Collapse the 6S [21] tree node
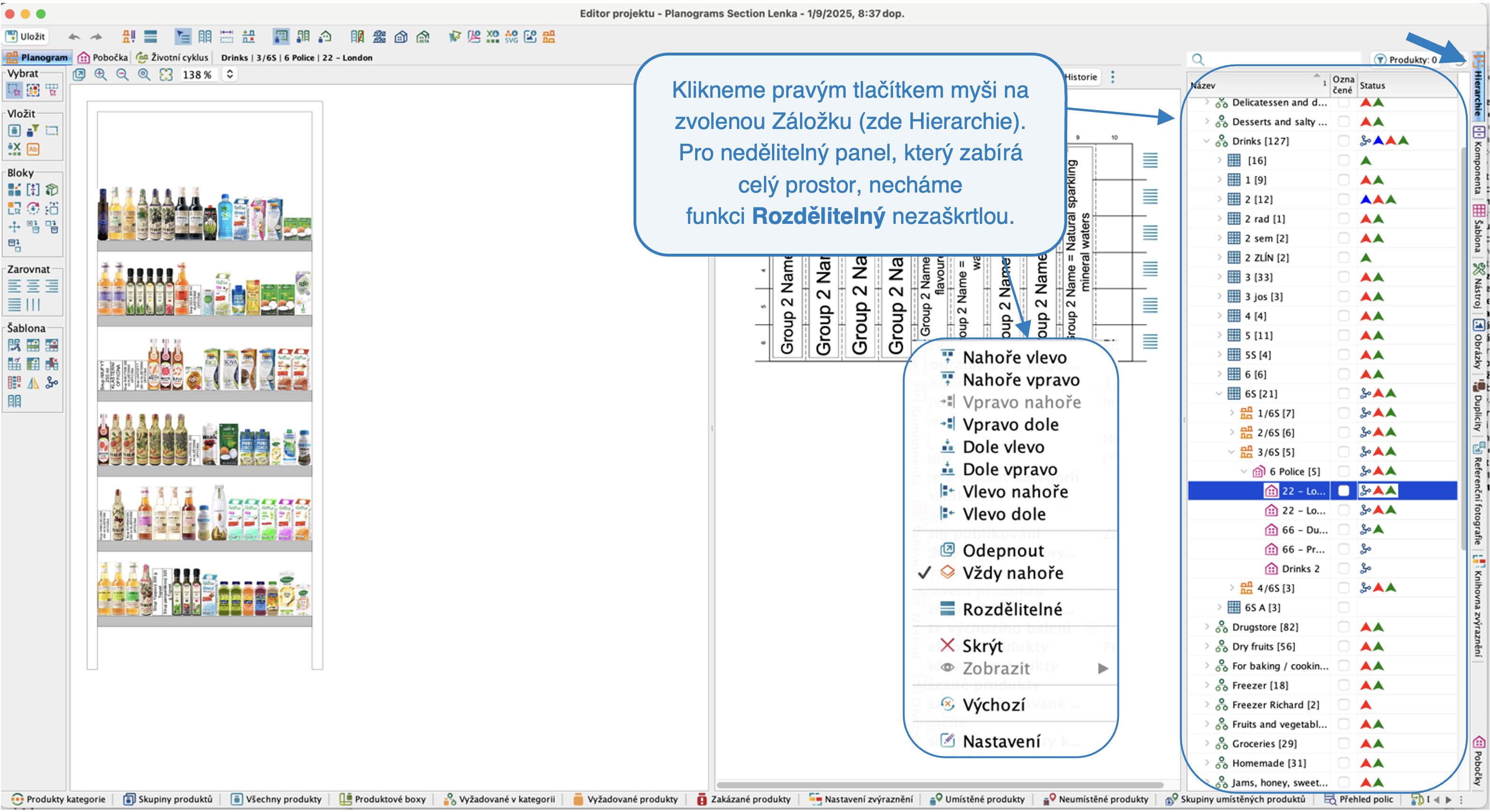This screenshot has height=812, width=1490. (1220, 394)
